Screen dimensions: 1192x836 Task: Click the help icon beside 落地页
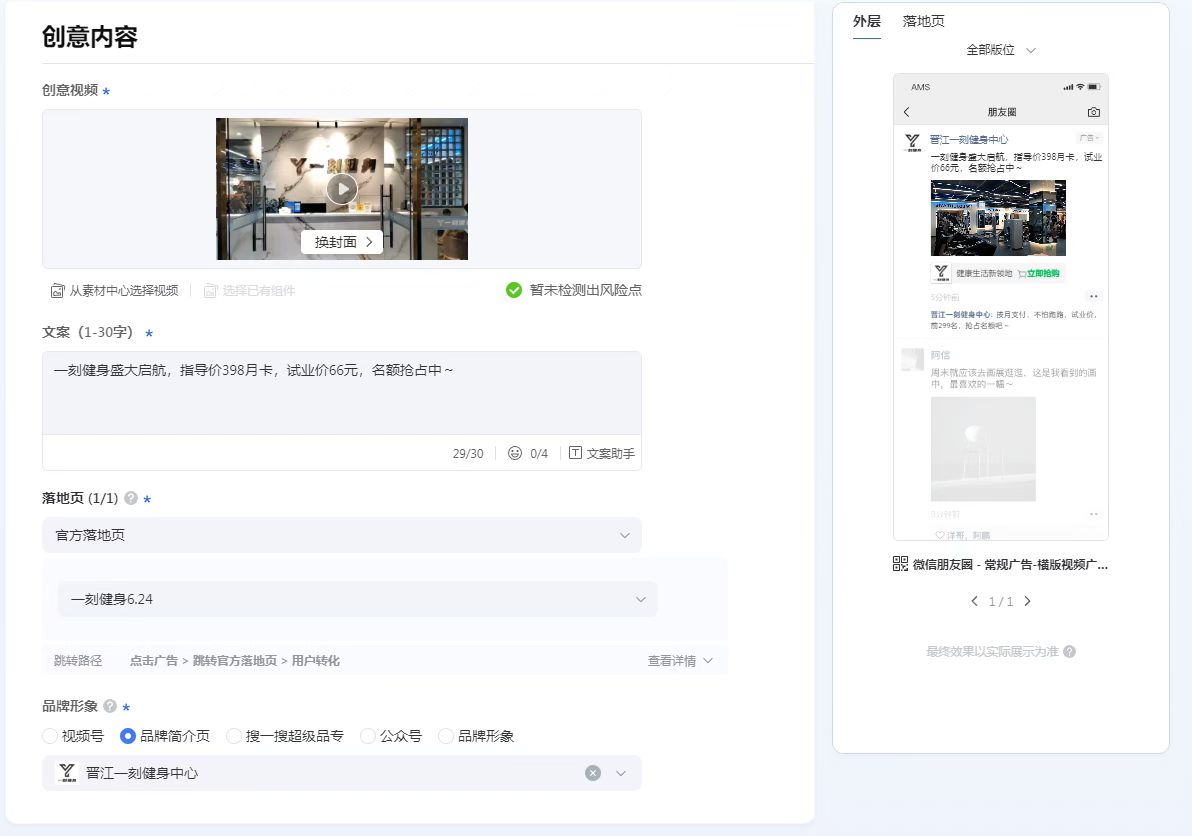131,498
